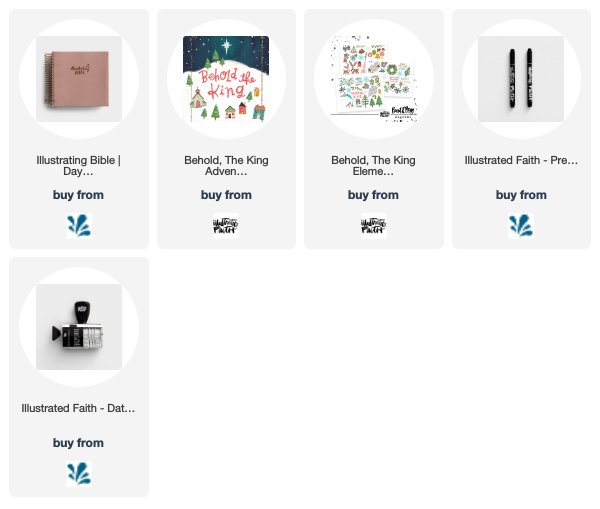This screenshot has width=600, height=509.
Task: Click Illustrated Faith logo under Behold Elements
Action: pyautogui.click(x=373, y=226)
